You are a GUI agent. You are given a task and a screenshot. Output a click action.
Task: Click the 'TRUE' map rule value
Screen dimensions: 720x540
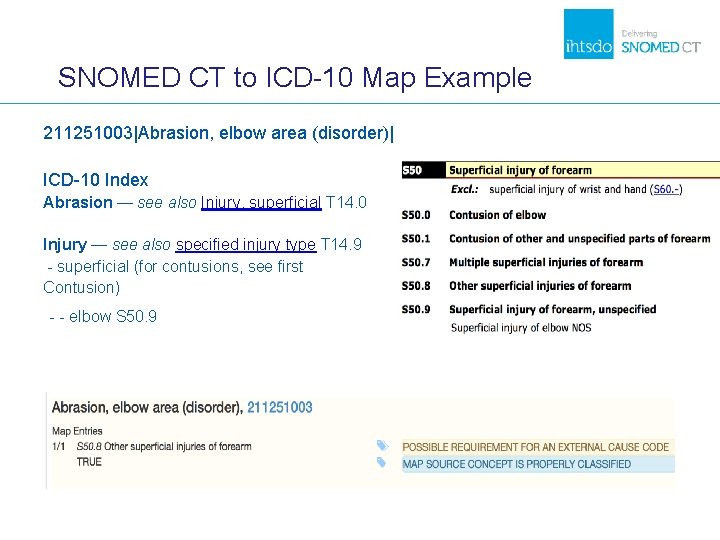89,462
